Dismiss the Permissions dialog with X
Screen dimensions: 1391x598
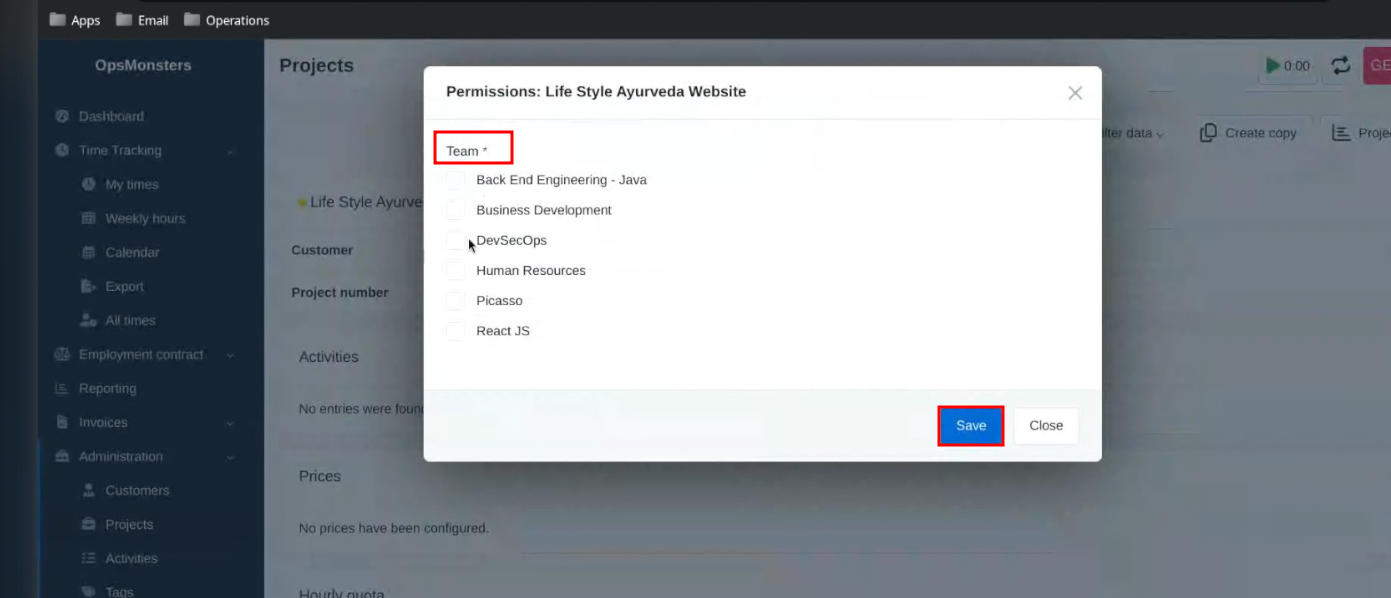click(1075, 93)
